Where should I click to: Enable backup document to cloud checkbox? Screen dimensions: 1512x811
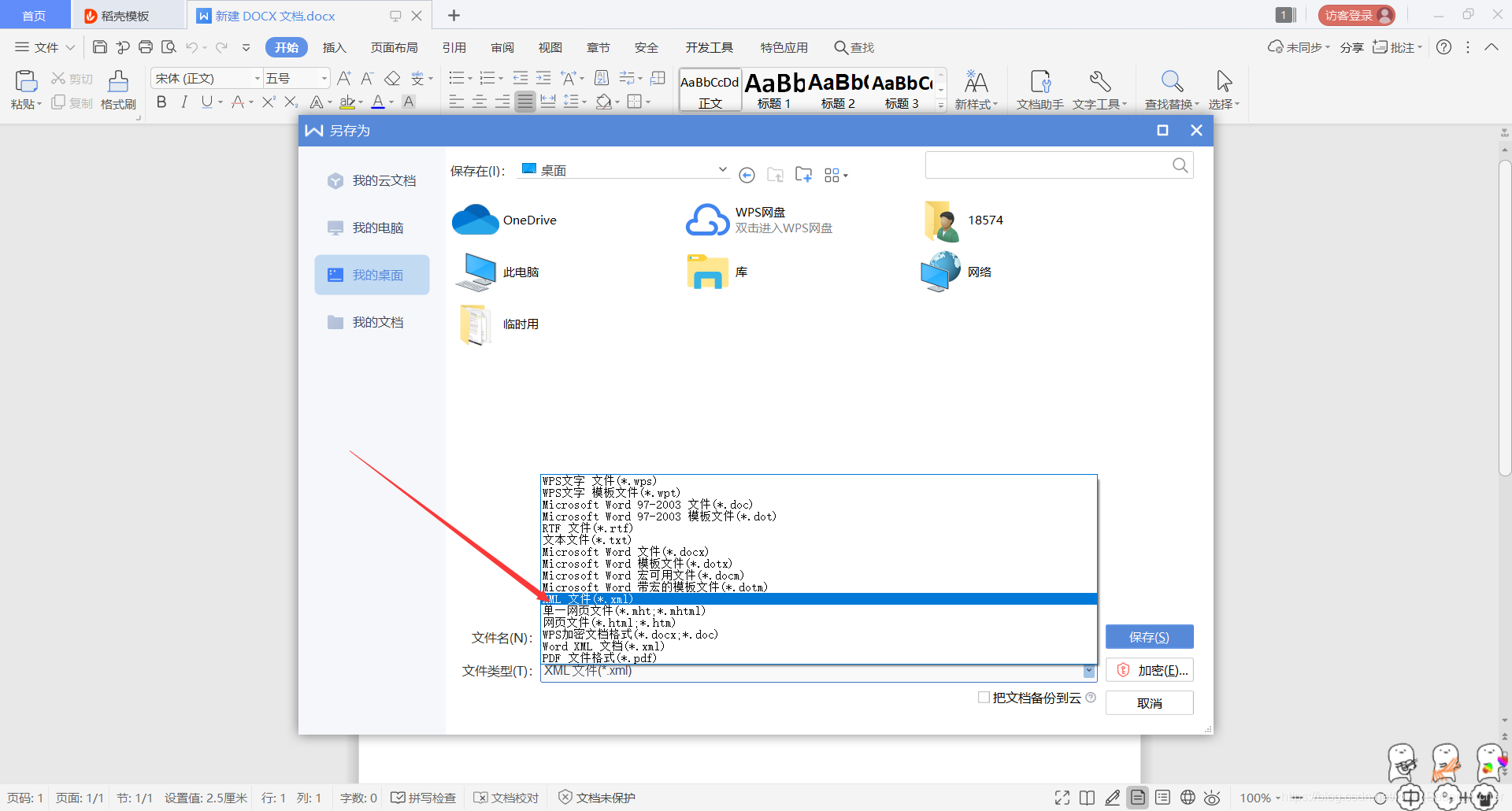[984, 698]
